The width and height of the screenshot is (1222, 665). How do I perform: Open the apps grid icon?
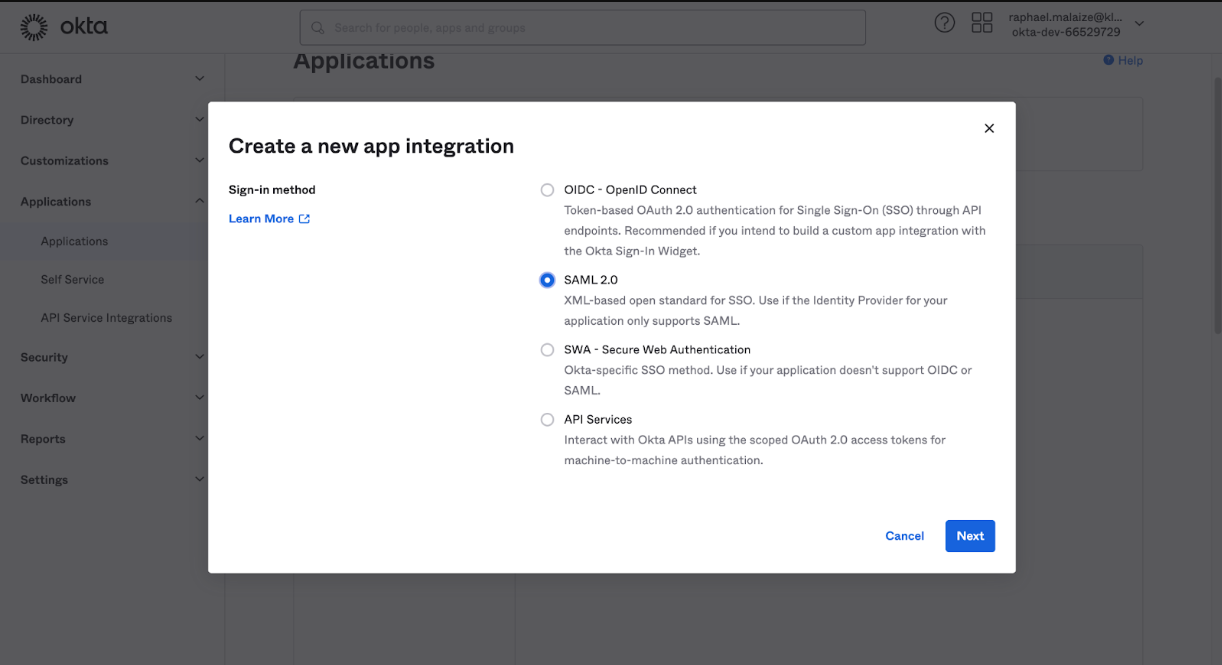981,24
